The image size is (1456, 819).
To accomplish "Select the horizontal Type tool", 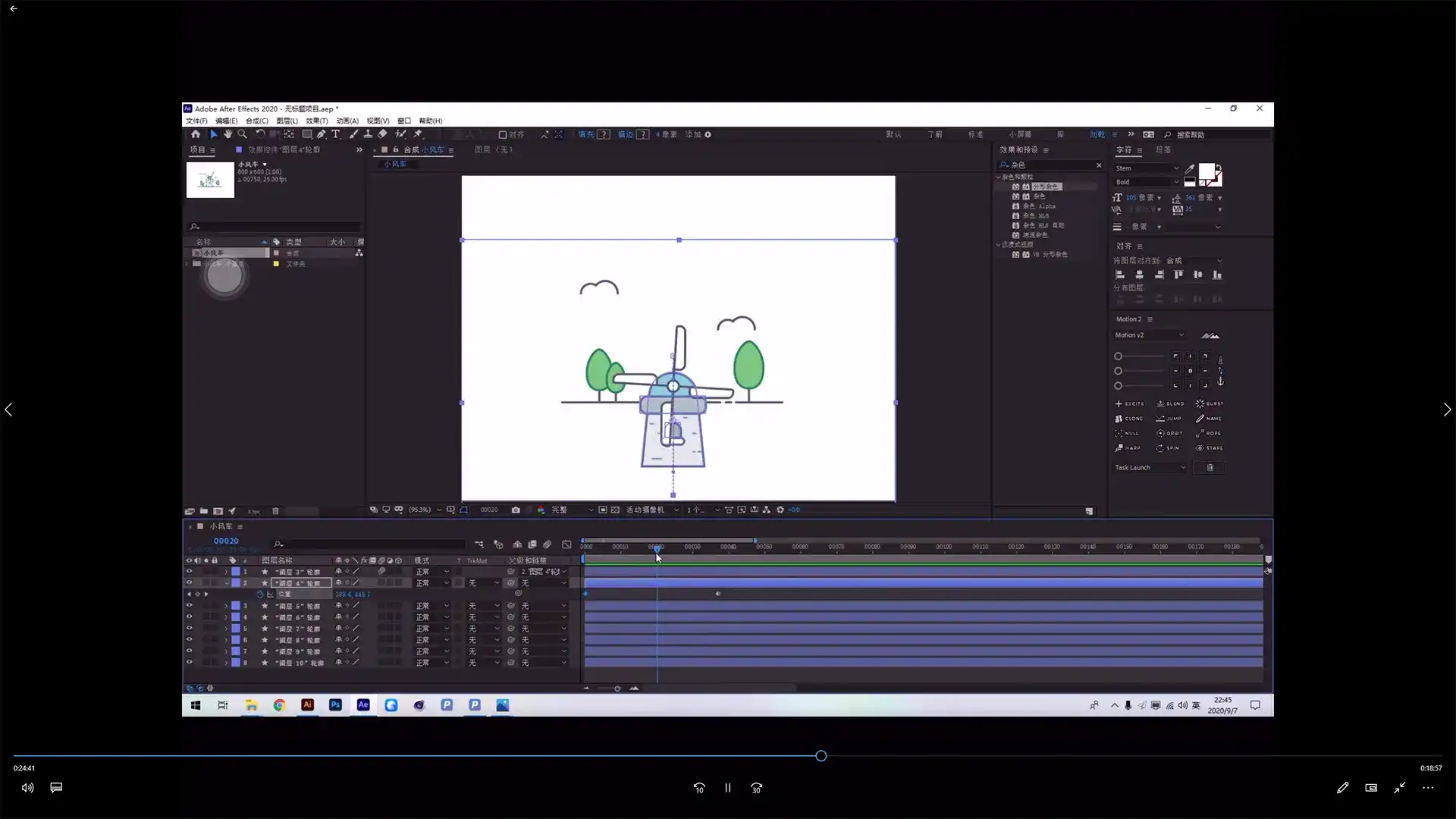I will point(336,134).
